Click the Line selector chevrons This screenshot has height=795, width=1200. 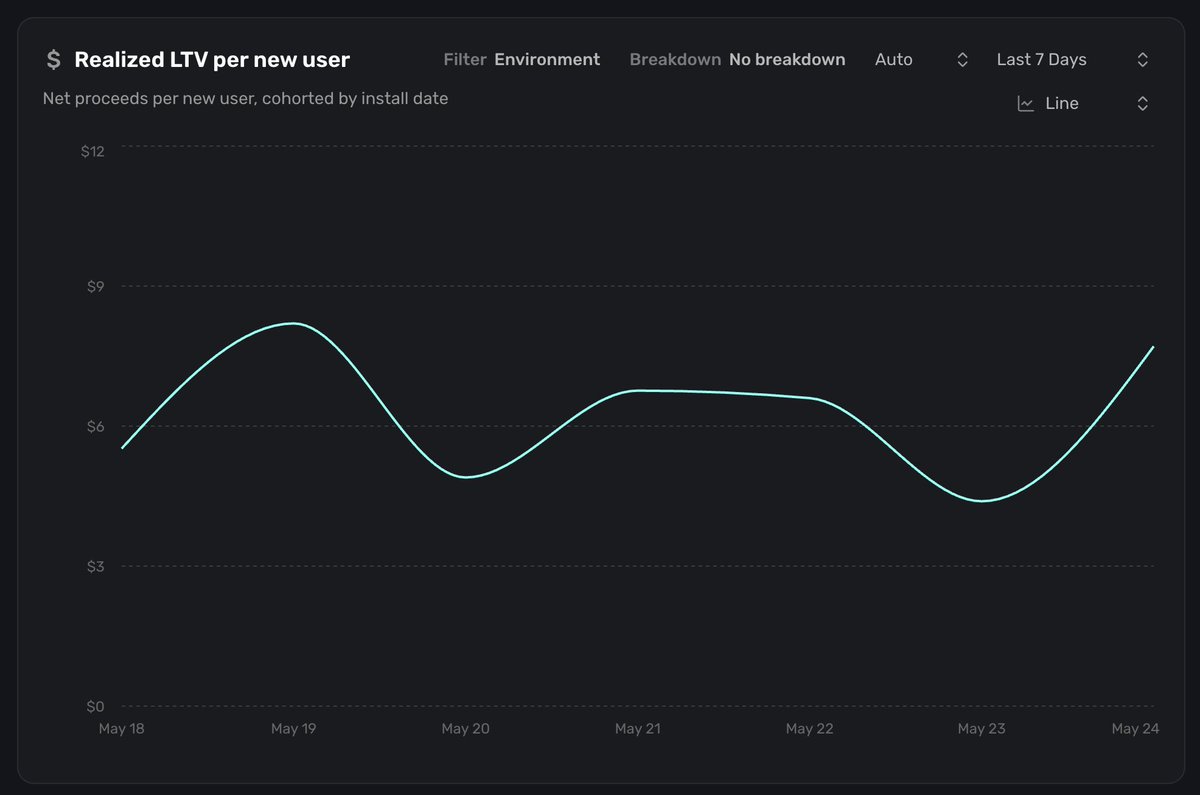click(1142, 104)
